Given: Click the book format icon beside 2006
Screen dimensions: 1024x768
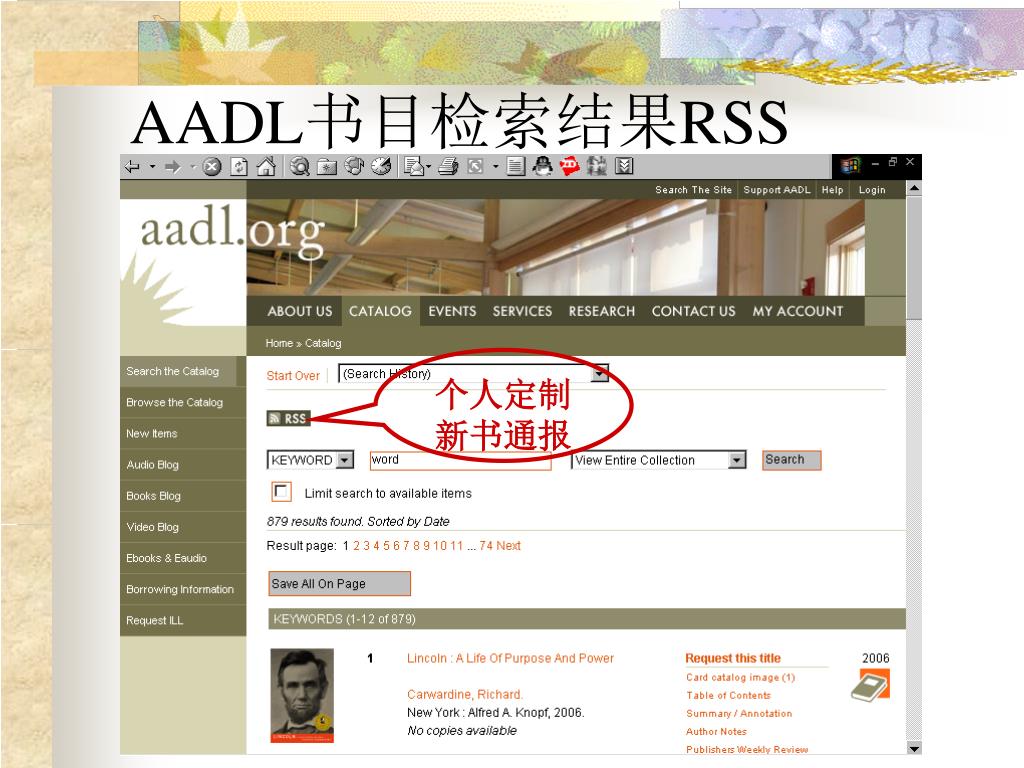Looking at the screenshot, I should [x=871, y=686].
